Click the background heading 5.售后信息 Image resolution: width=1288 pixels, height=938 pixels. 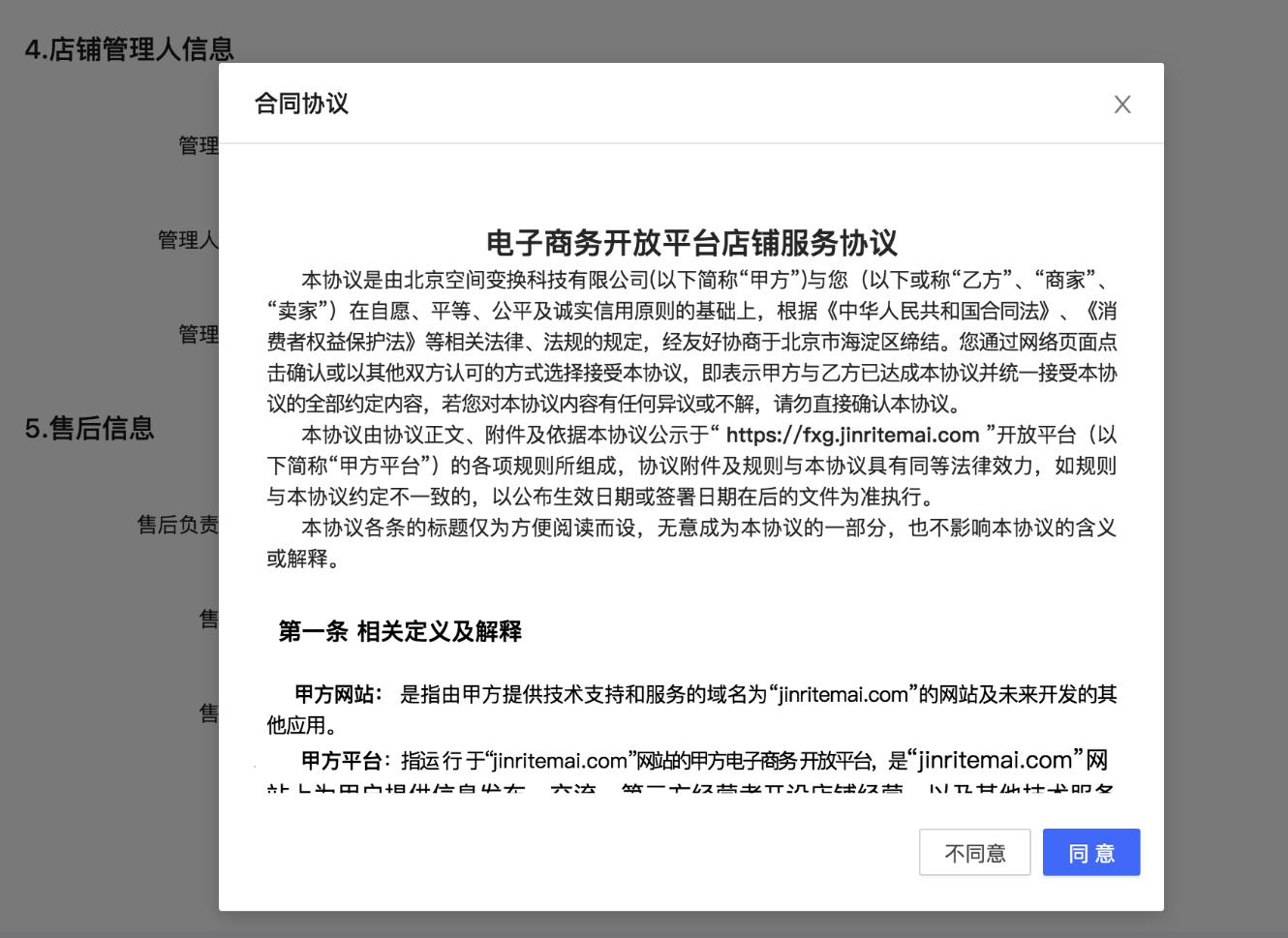click(x=88, y=428)
